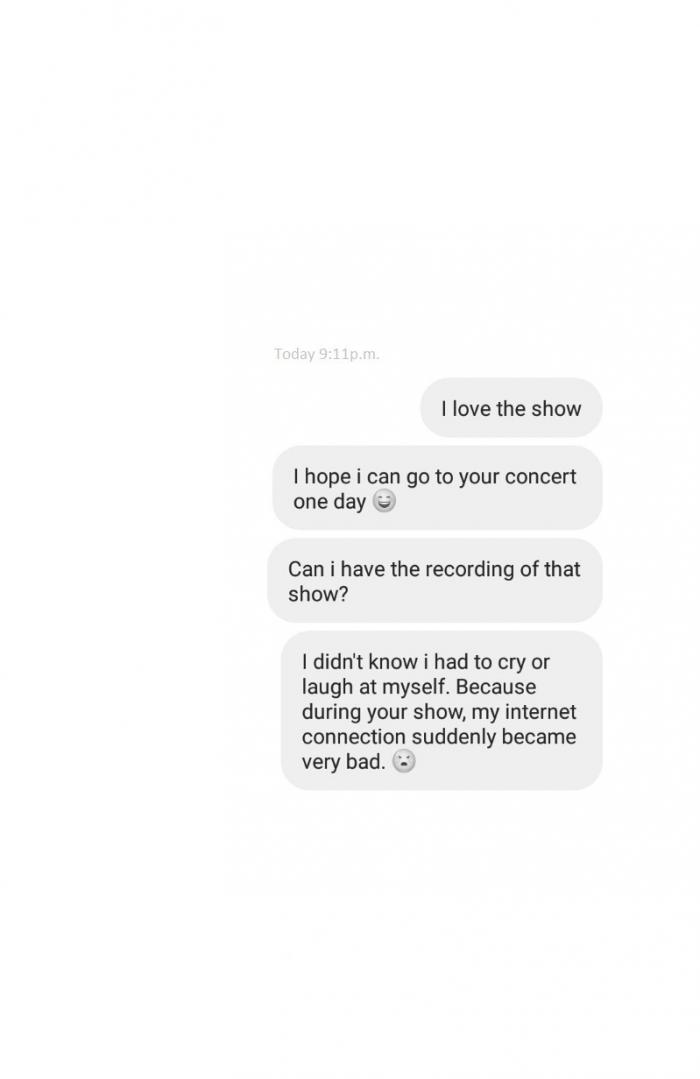The height and width of the screenshot is (1079, 700).
Task: Select the "I didn't know i had to cry" bubble
Action: (442, 711)
